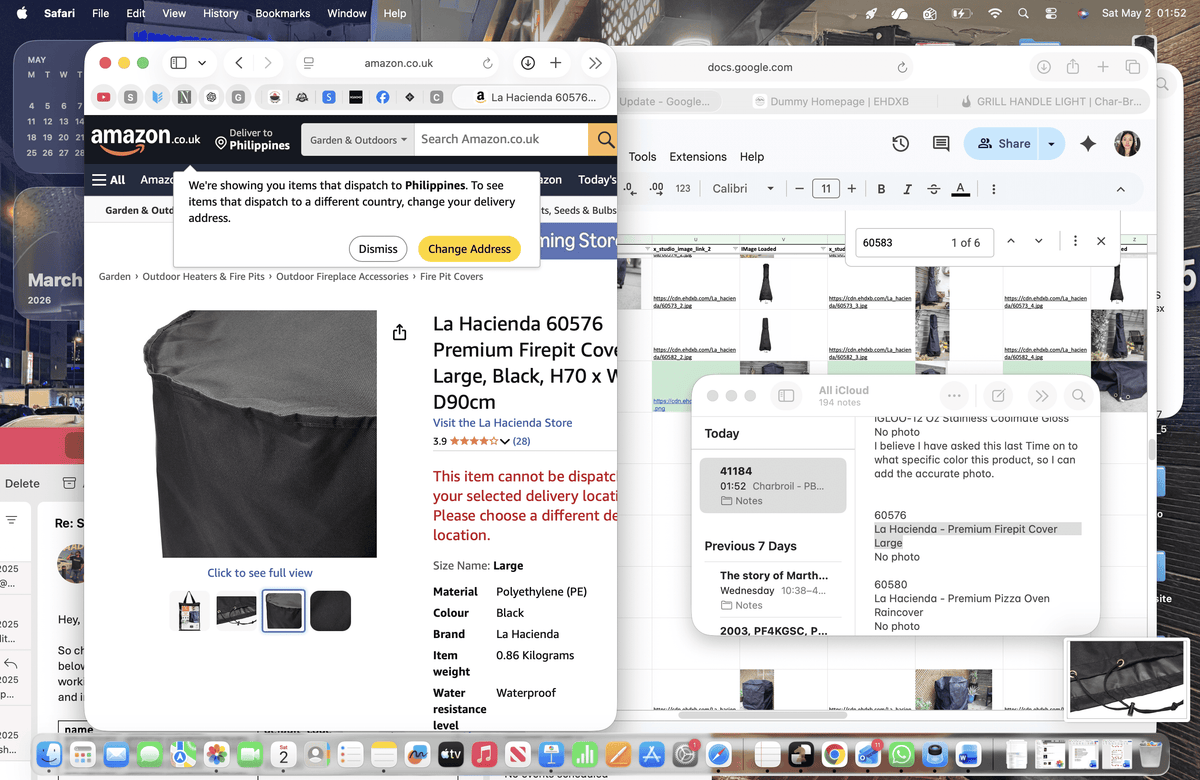Toggle the Notes sidebar
1200x780 pixels.
786,396
